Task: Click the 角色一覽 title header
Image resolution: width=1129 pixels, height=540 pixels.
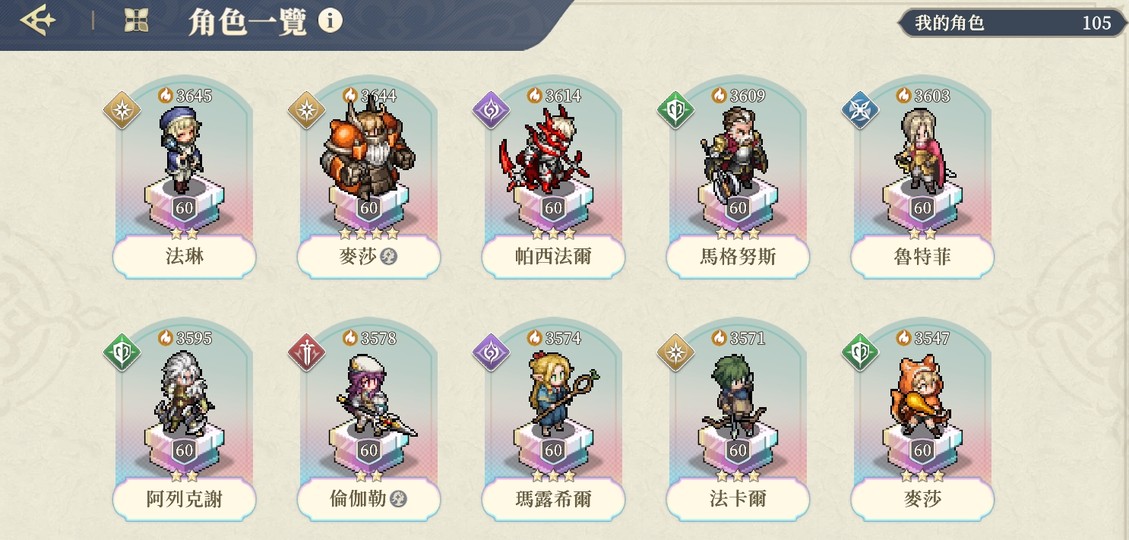Action: (247, 22)
